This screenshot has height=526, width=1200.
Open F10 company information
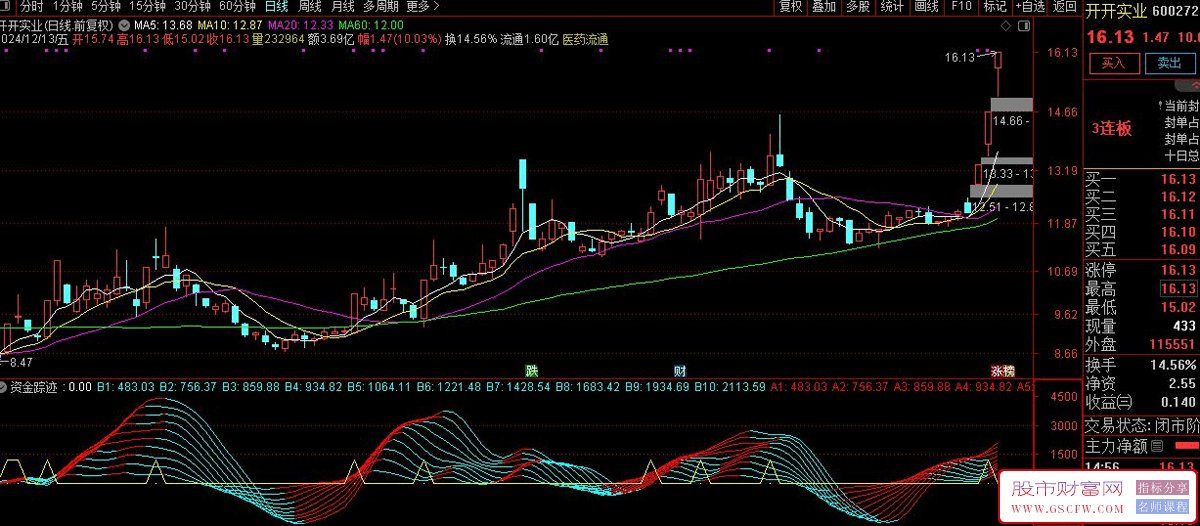pyautogui.click(x=961, y=7)
